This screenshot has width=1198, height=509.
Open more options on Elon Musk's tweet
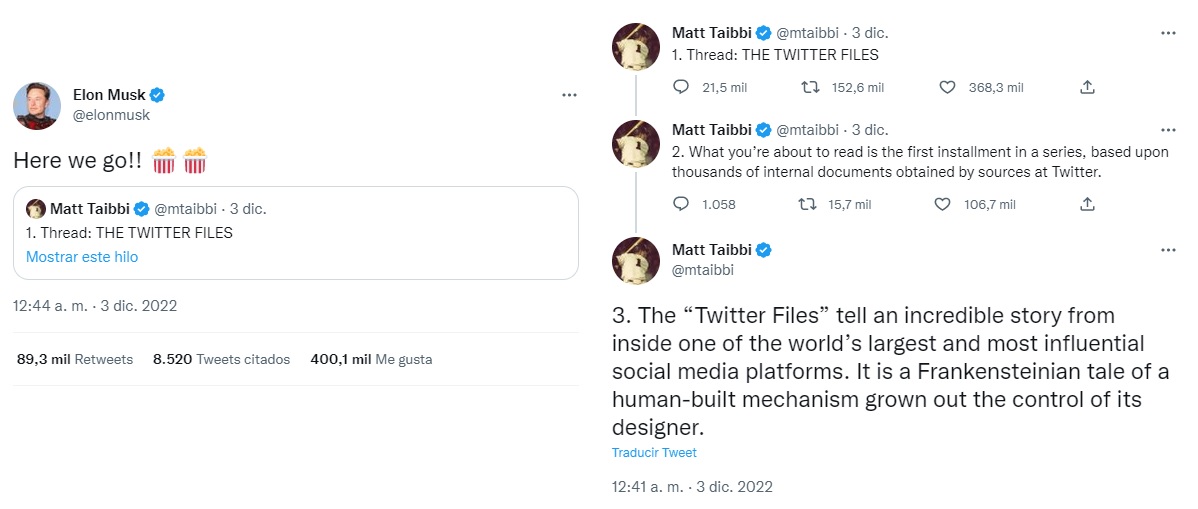(x=569, y=95)
